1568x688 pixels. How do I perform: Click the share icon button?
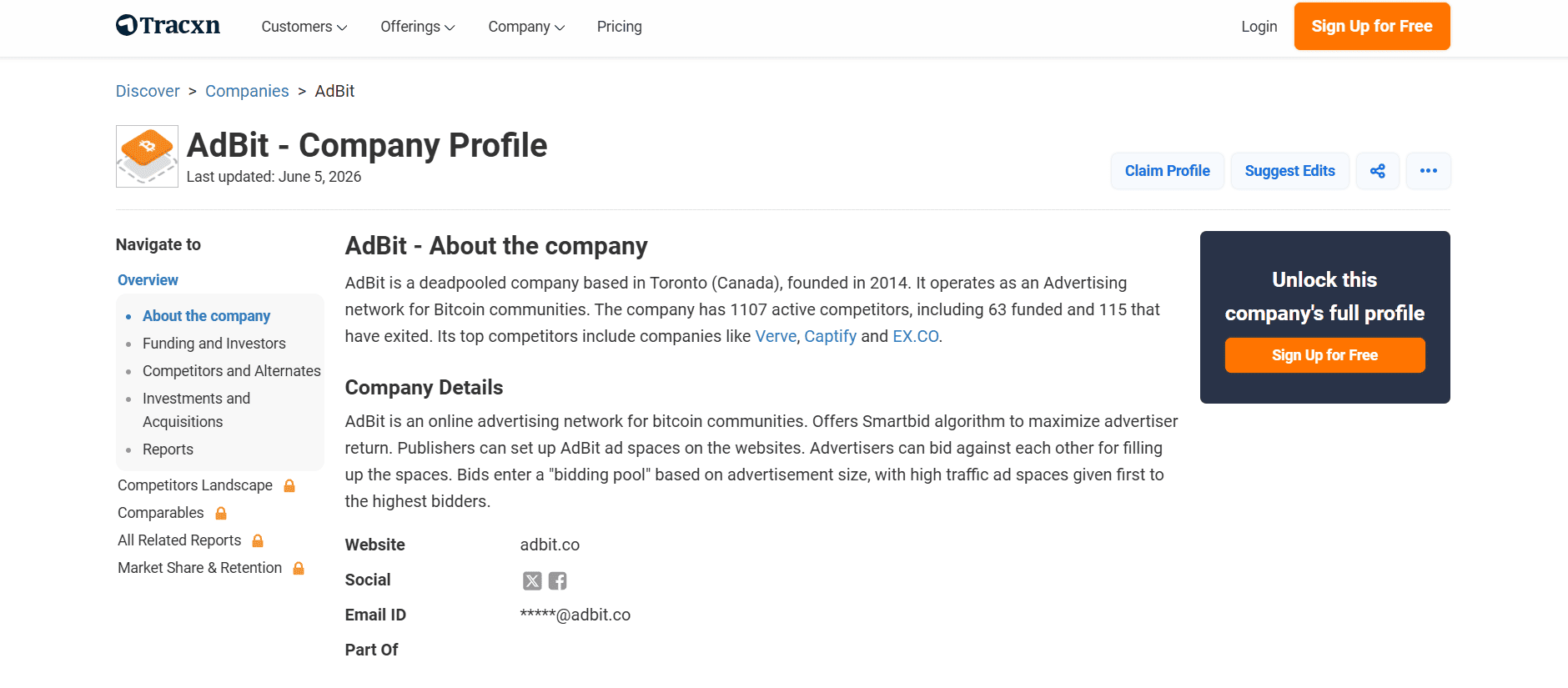[x=1378, y=171]
